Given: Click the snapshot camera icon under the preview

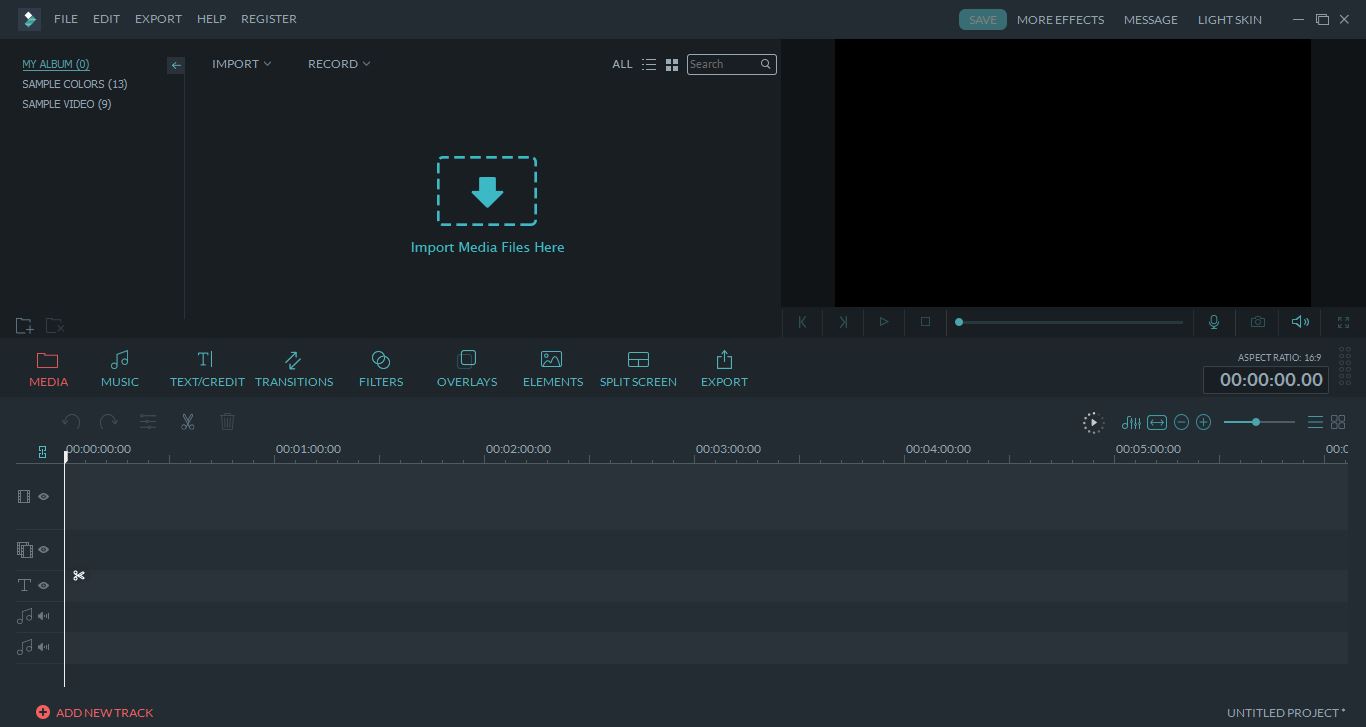Looking at the screenshot, I should (1257, 322).
